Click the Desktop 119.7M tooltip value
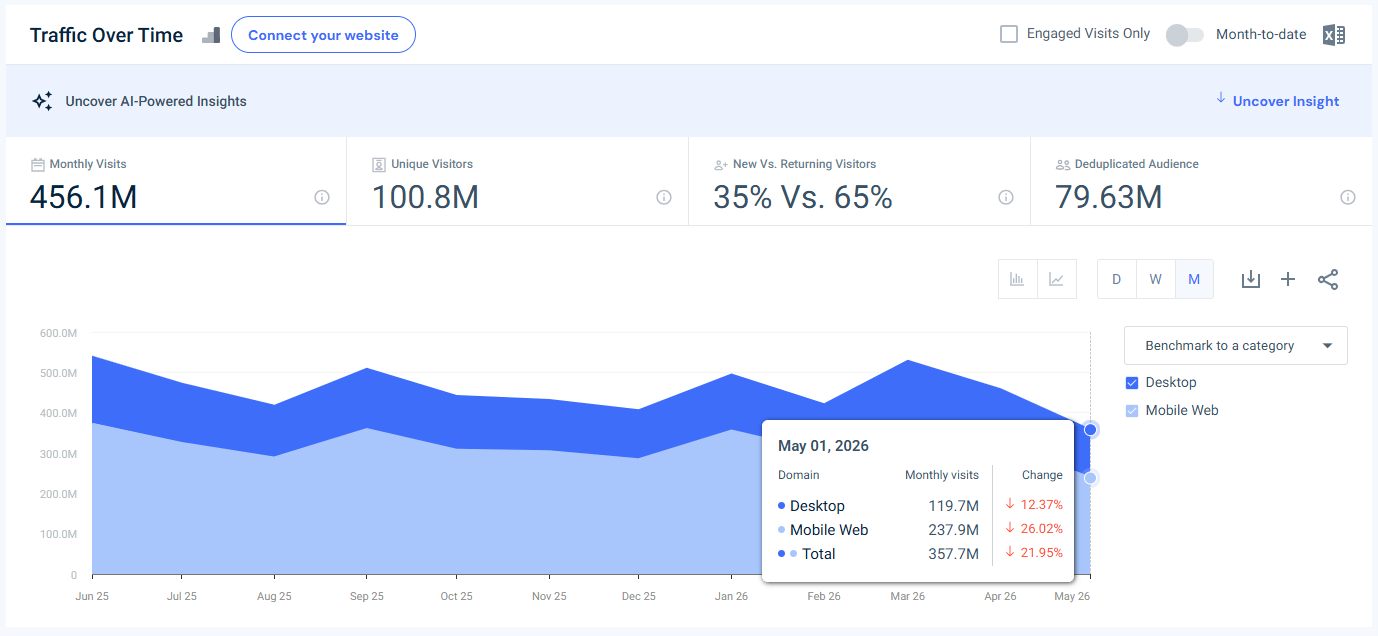 tap(954, 506)
